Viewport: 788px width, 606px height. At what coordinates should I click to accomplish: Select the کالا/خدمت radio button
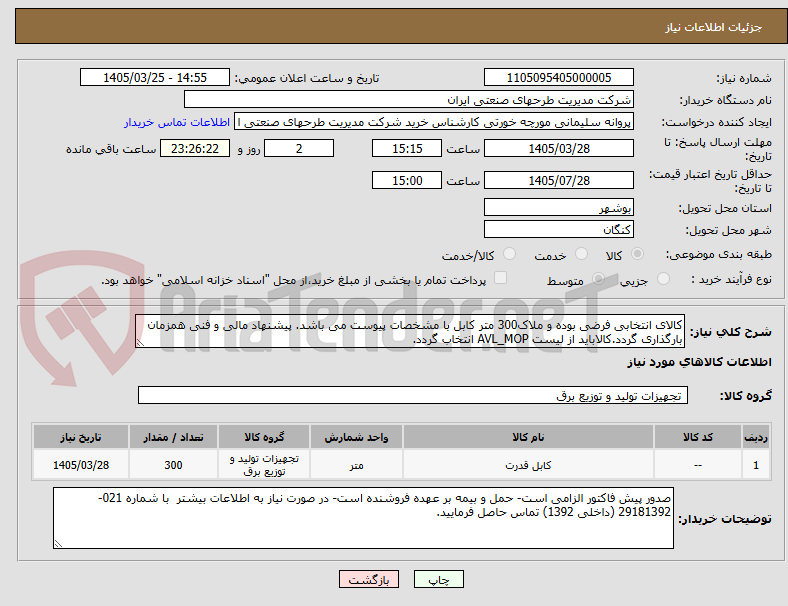510,254
